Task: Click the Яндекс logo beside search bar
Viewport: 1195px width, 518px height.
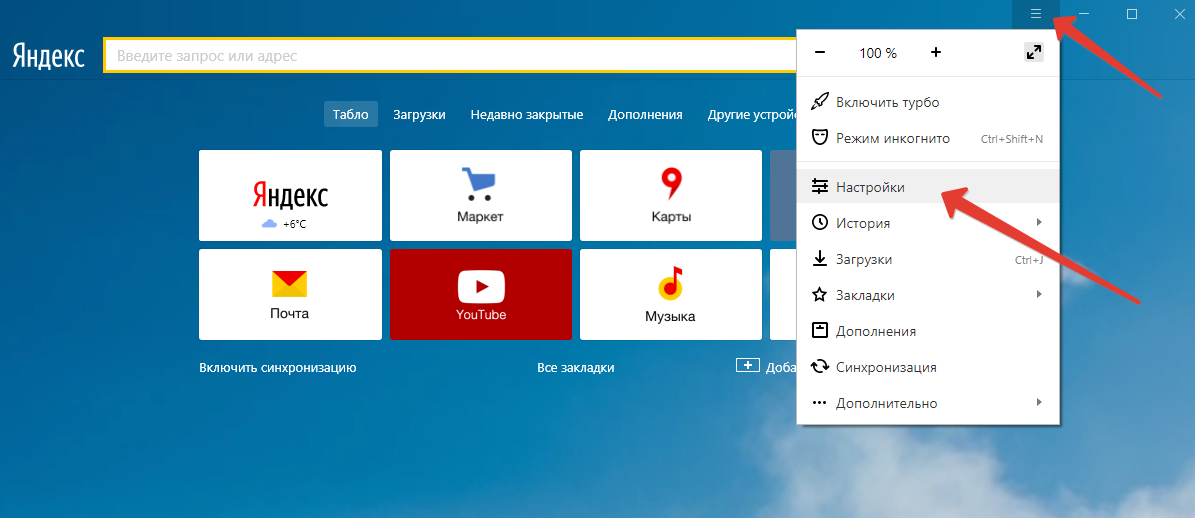Action: [48, 56]
